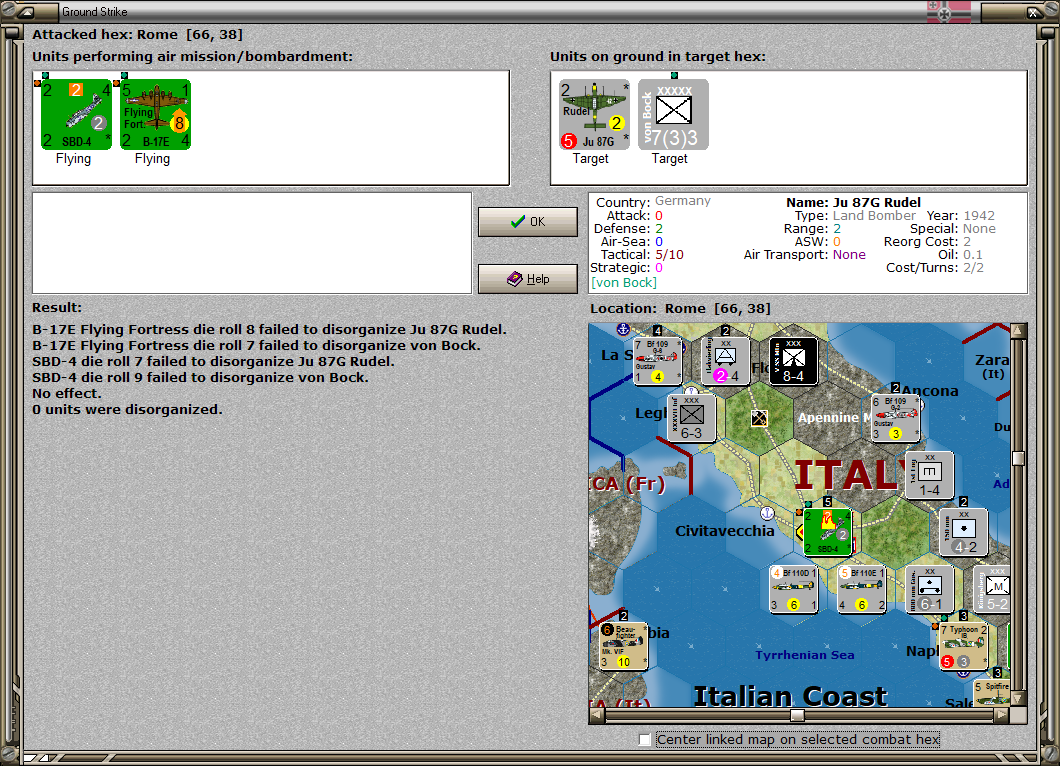Viewport: 1060px width, 766px height.
Task: Click the 'Tactical: 5/10' stat value
Action: [669, 255]
